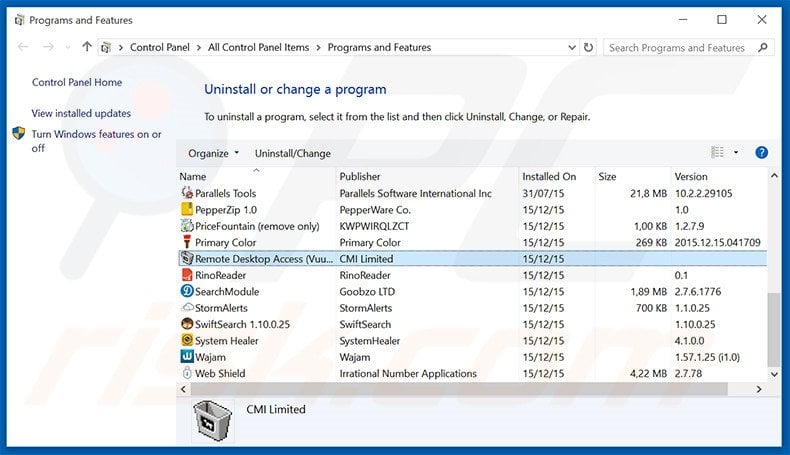Expand the view options dropdown arrow
This screenshot has height=455, width=790.
tap(736, 152)
